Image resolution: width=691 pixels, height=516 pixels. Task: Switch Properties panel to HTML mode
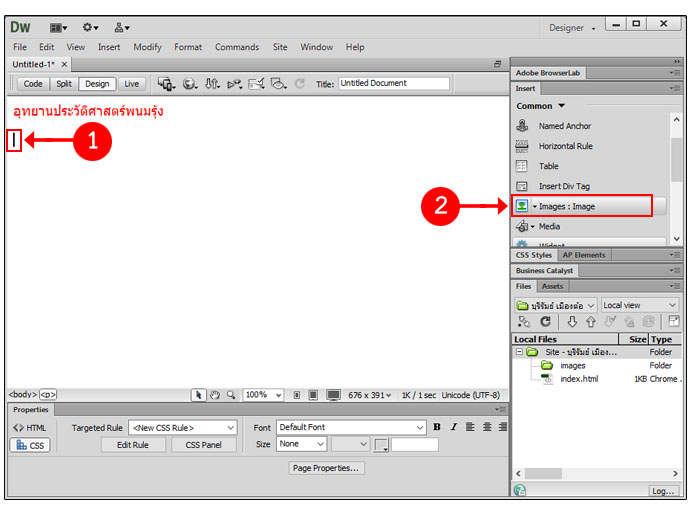click(x=30, y=428)
